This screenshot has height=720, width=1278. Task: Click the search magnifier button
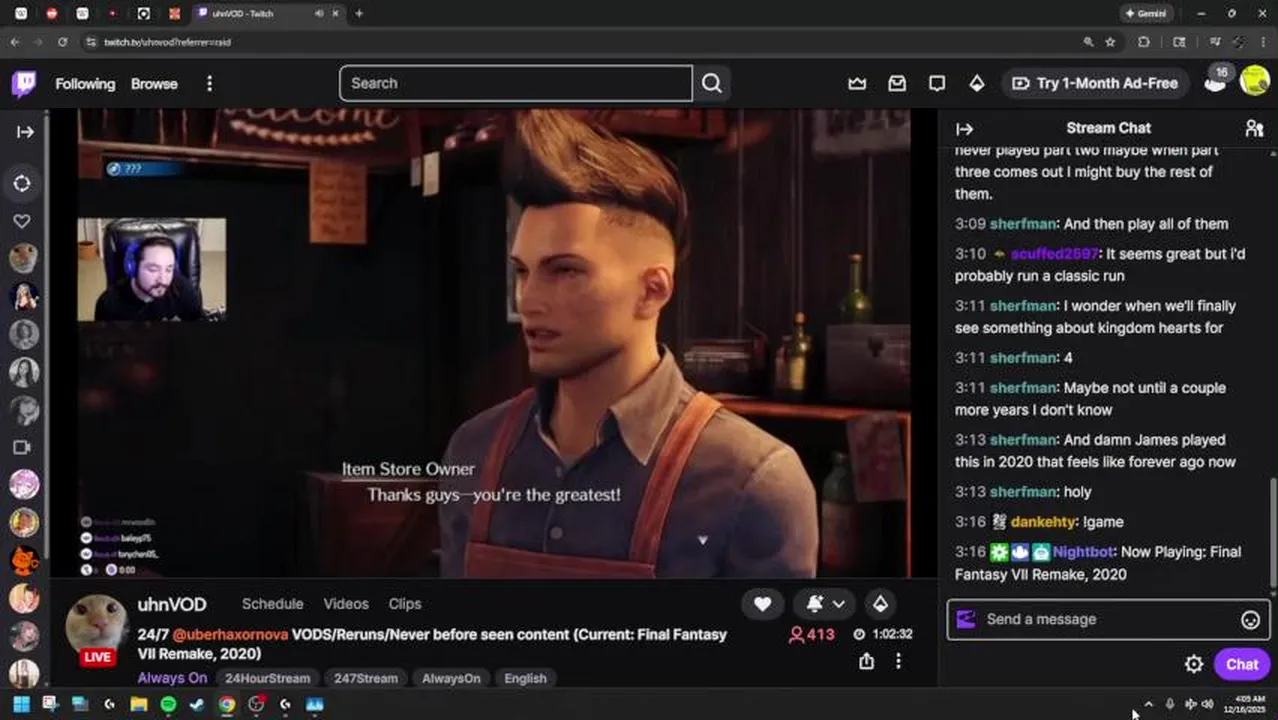(712, 83)
